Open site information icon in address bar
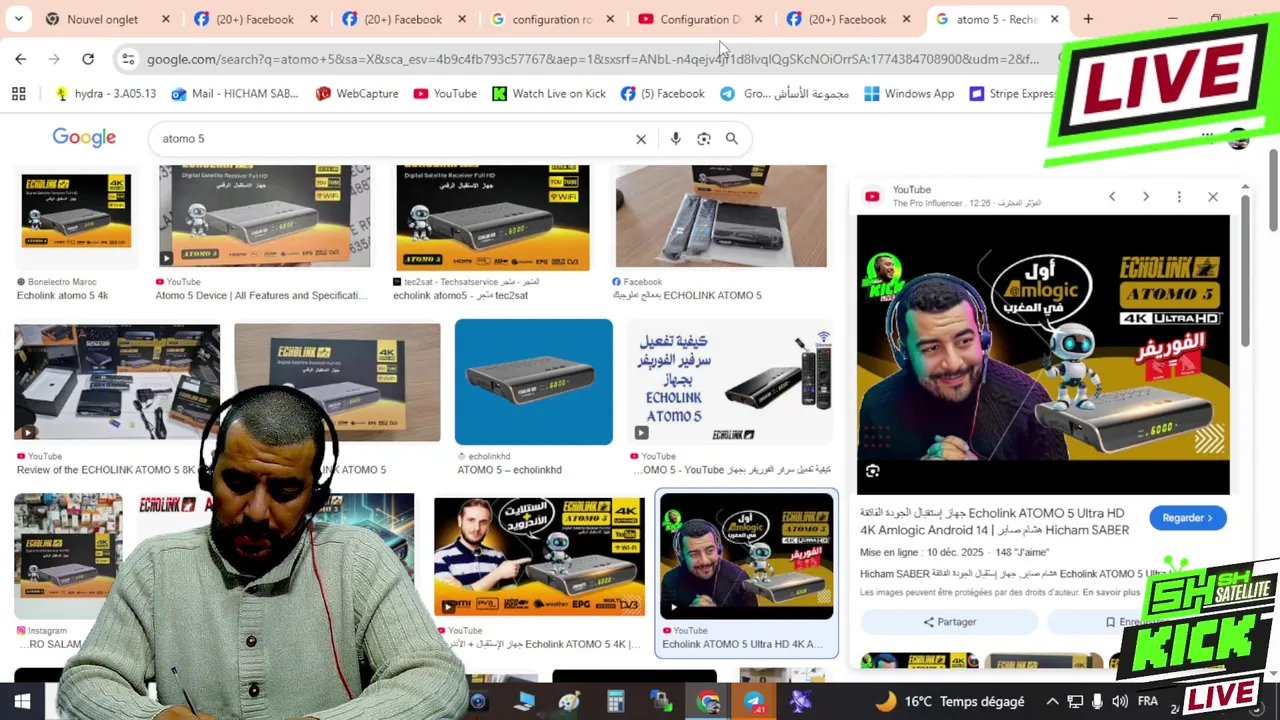The height and width of the screenshot is (720, 1280). pyautogui.click(x=128, y=59)
